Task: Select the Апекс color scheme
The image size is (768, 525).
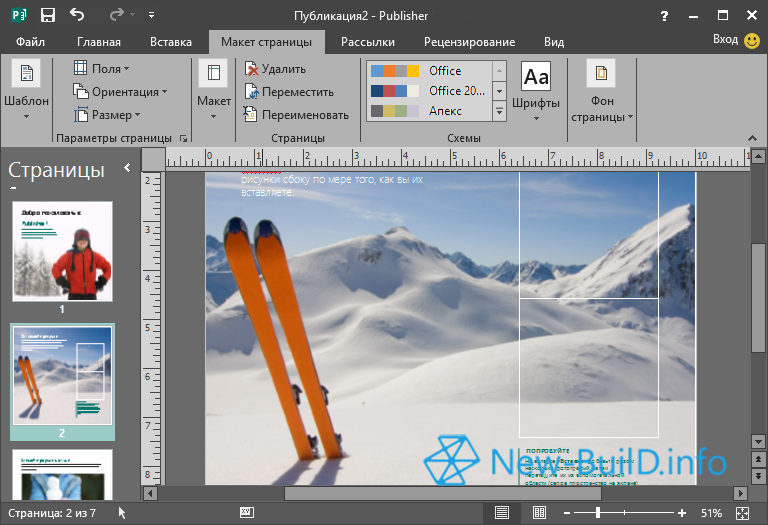Action: pos(429,111)
